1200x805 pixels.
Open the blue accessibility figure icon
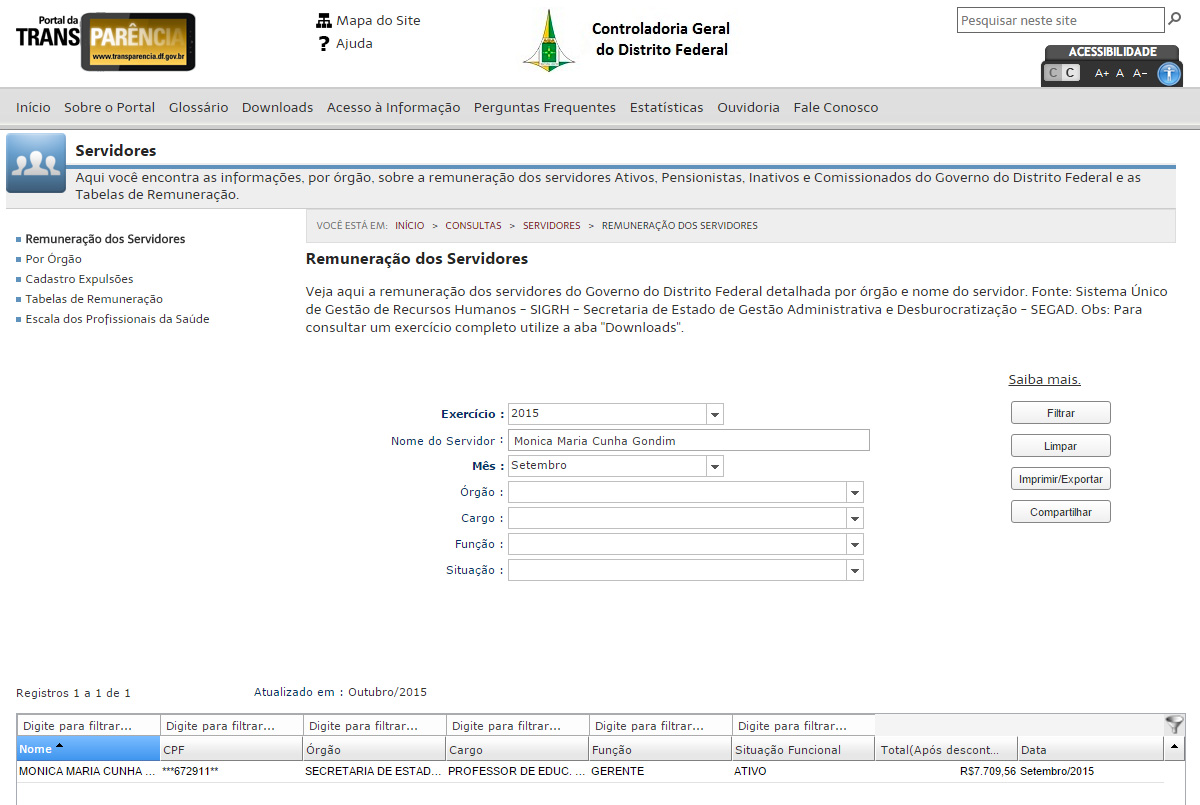coord(1168,73)
